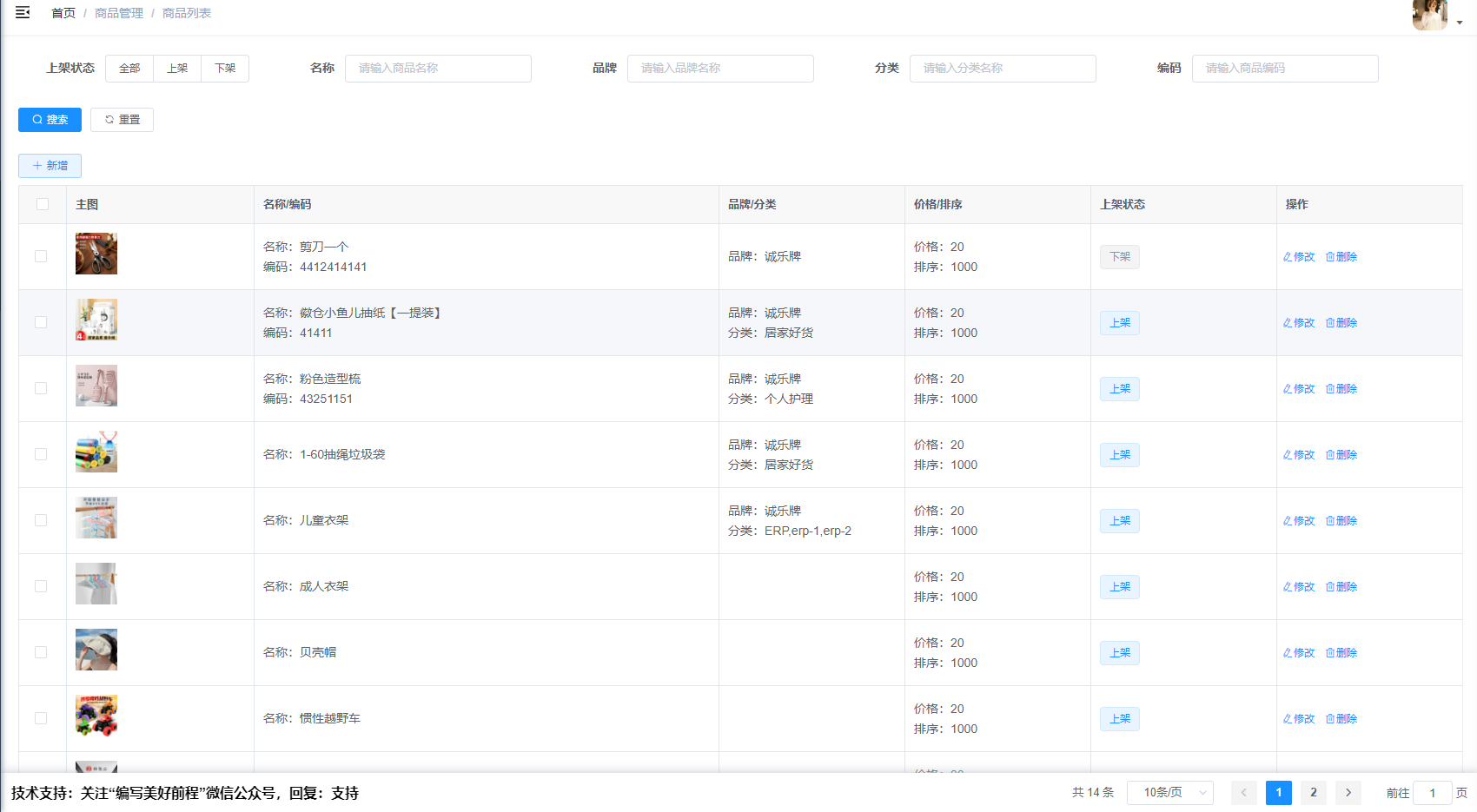Viewport: 1477px width, 812px height.
Task: Select checkbox for 剪刀一个 row
Action: click(41, 257)
